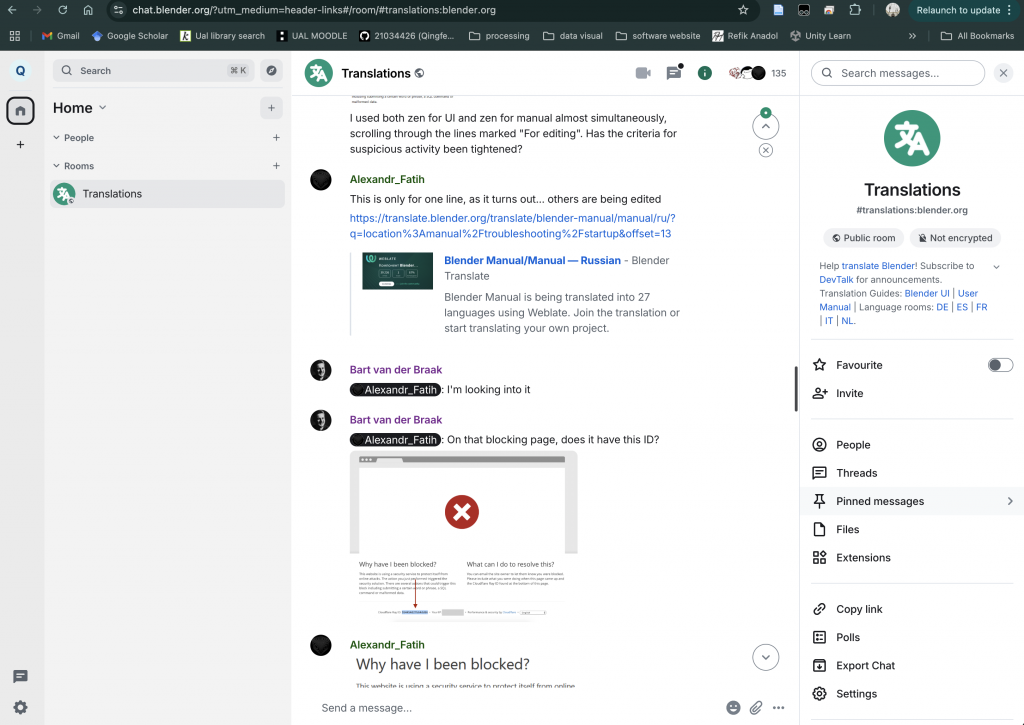Show more bookmarks with the chevron
This screenshot has width=1024, height=725.
pyautogui.click(x=912, y=36)
